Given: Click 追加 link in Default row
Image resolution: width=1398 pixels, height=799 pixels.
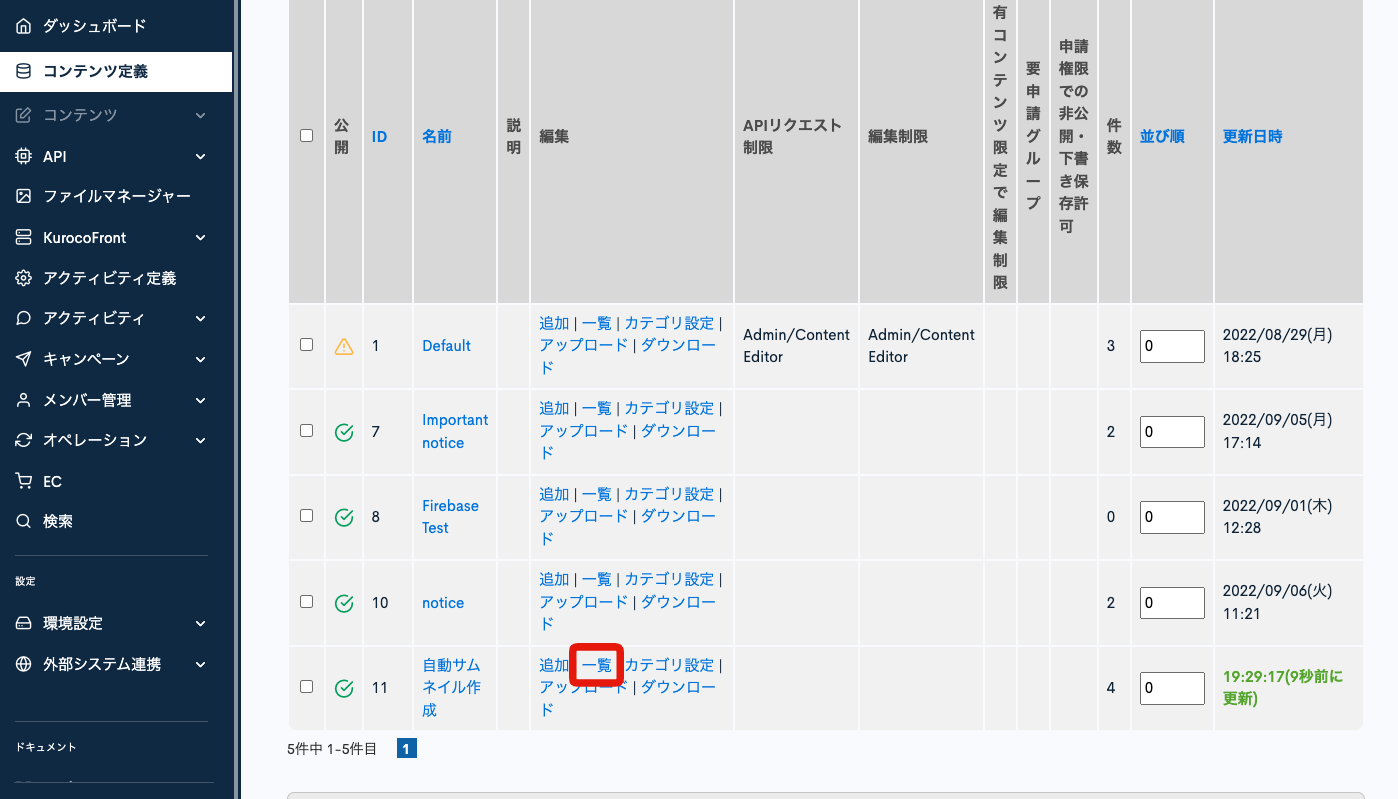Looking at the screenshot, I should (x=554, y=323).
